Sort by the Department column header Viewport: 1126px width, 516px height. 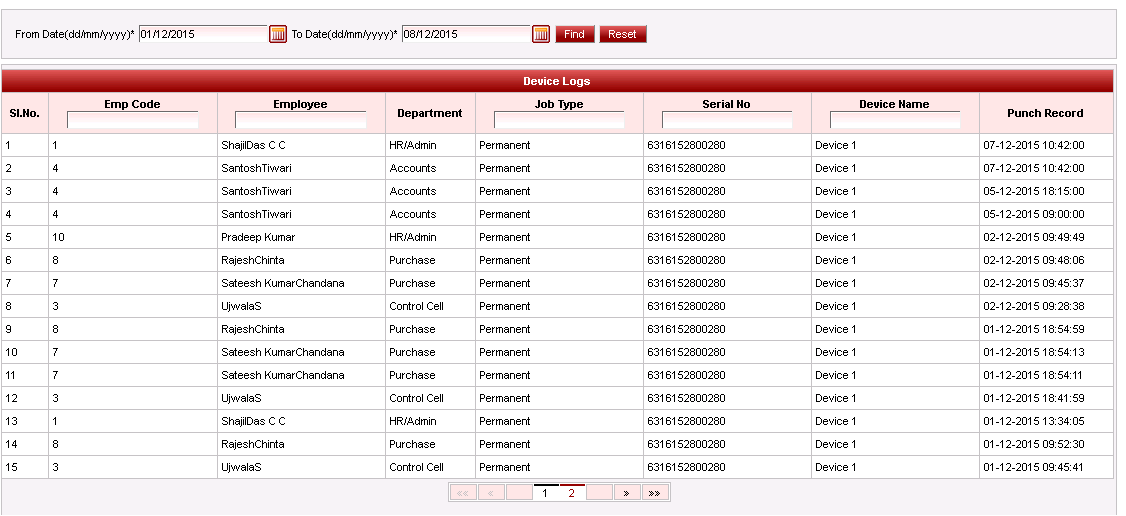click(430, 114)
